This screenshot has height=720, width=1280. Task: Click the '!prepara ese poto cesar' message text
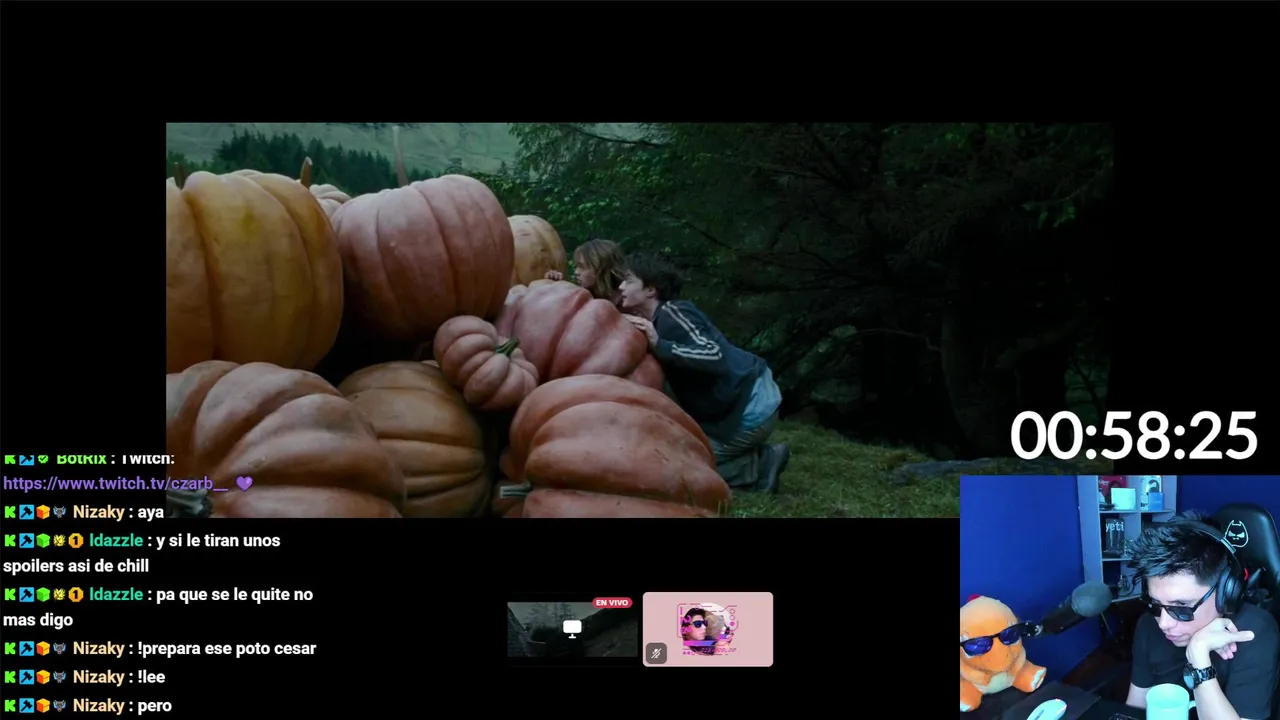[227, 648]
